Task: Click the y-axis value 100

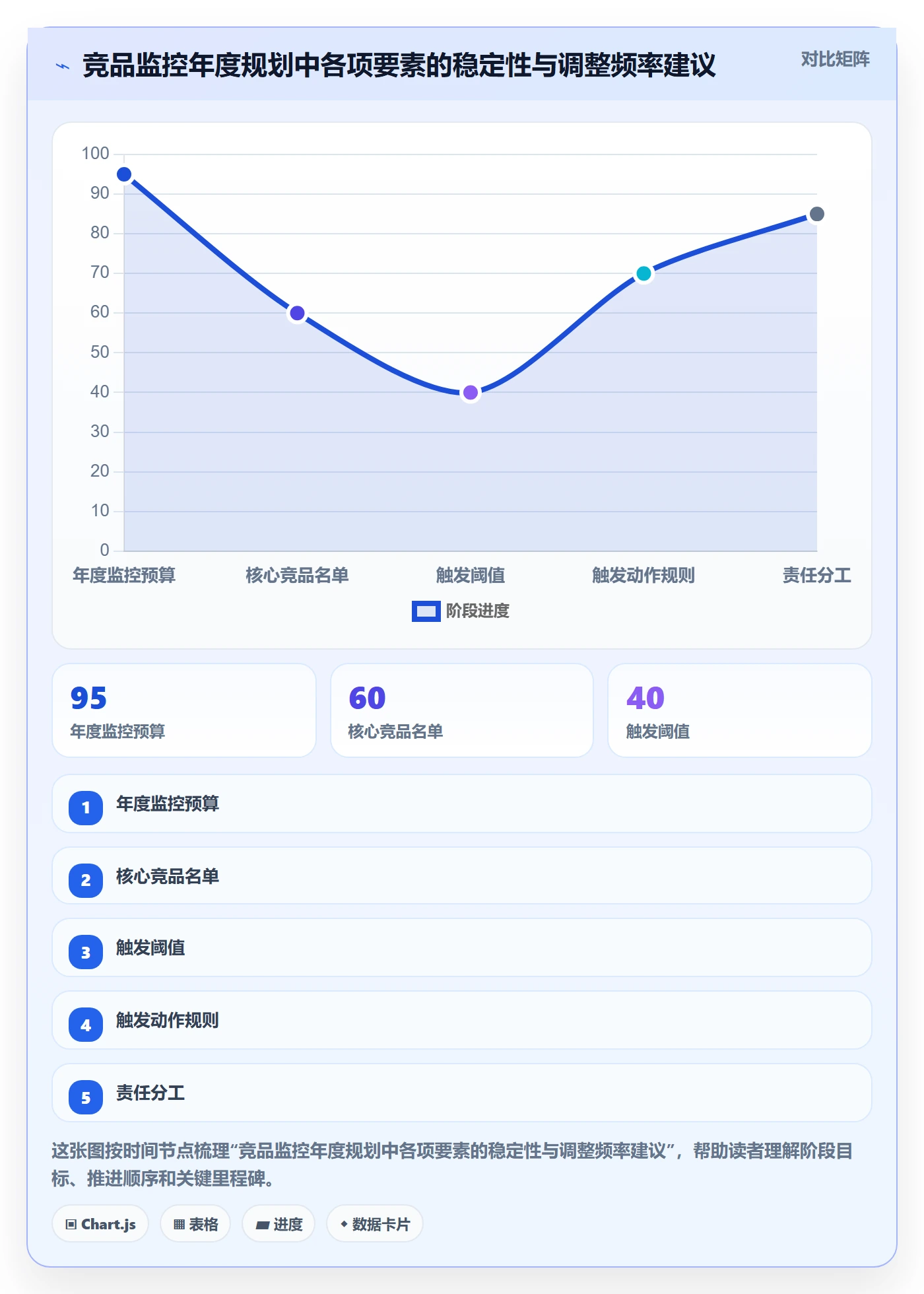Action: (x=95, y=154)
